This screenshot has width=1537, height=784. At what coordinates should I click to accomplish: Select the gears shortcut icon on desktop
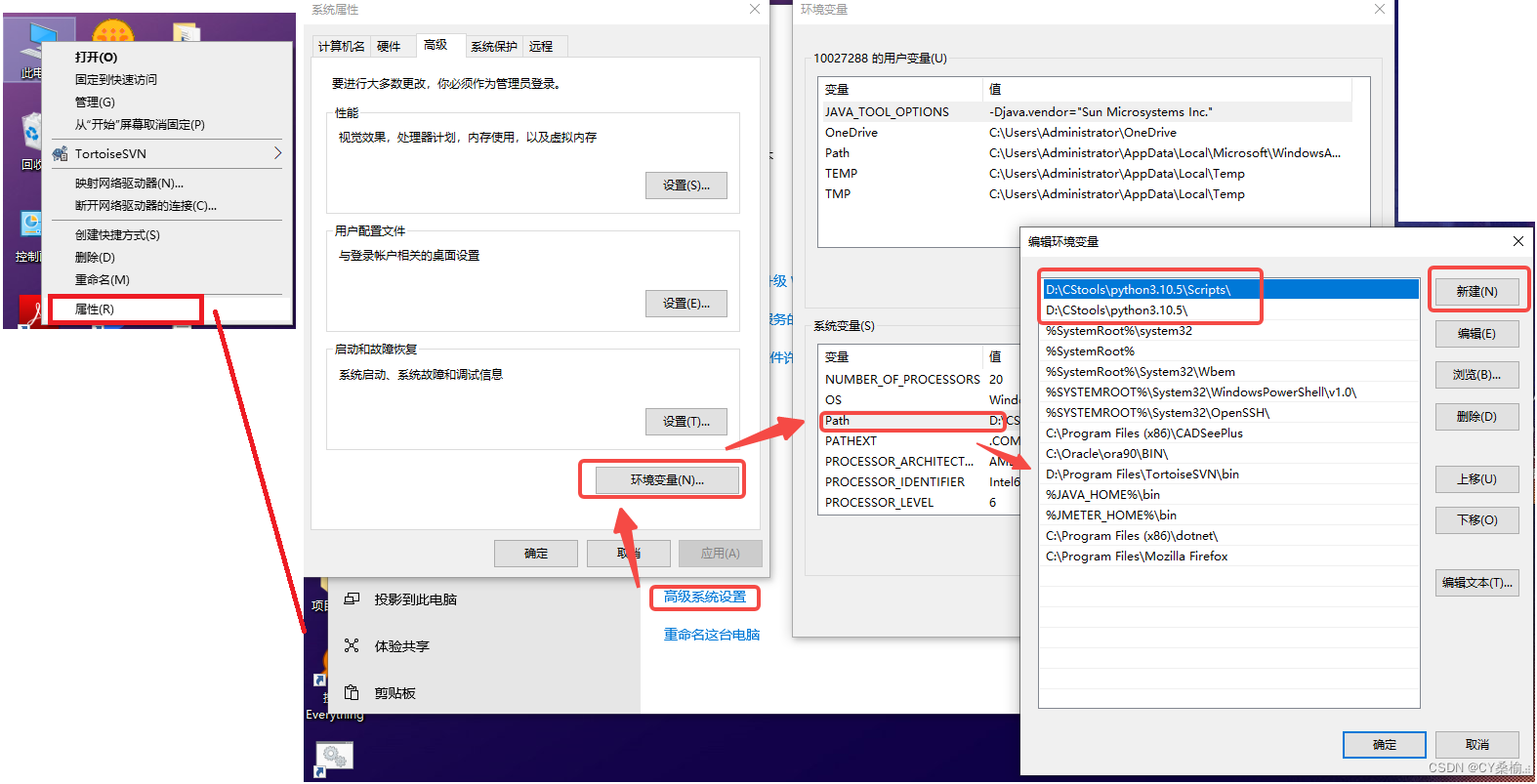333,759
